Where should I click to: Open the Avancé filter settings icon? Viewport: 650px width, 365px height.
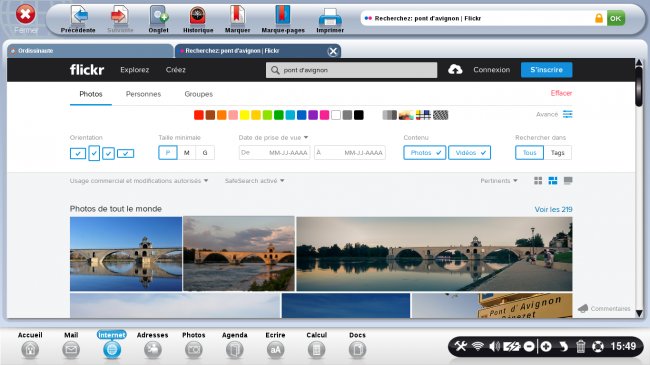coord(568,114)
